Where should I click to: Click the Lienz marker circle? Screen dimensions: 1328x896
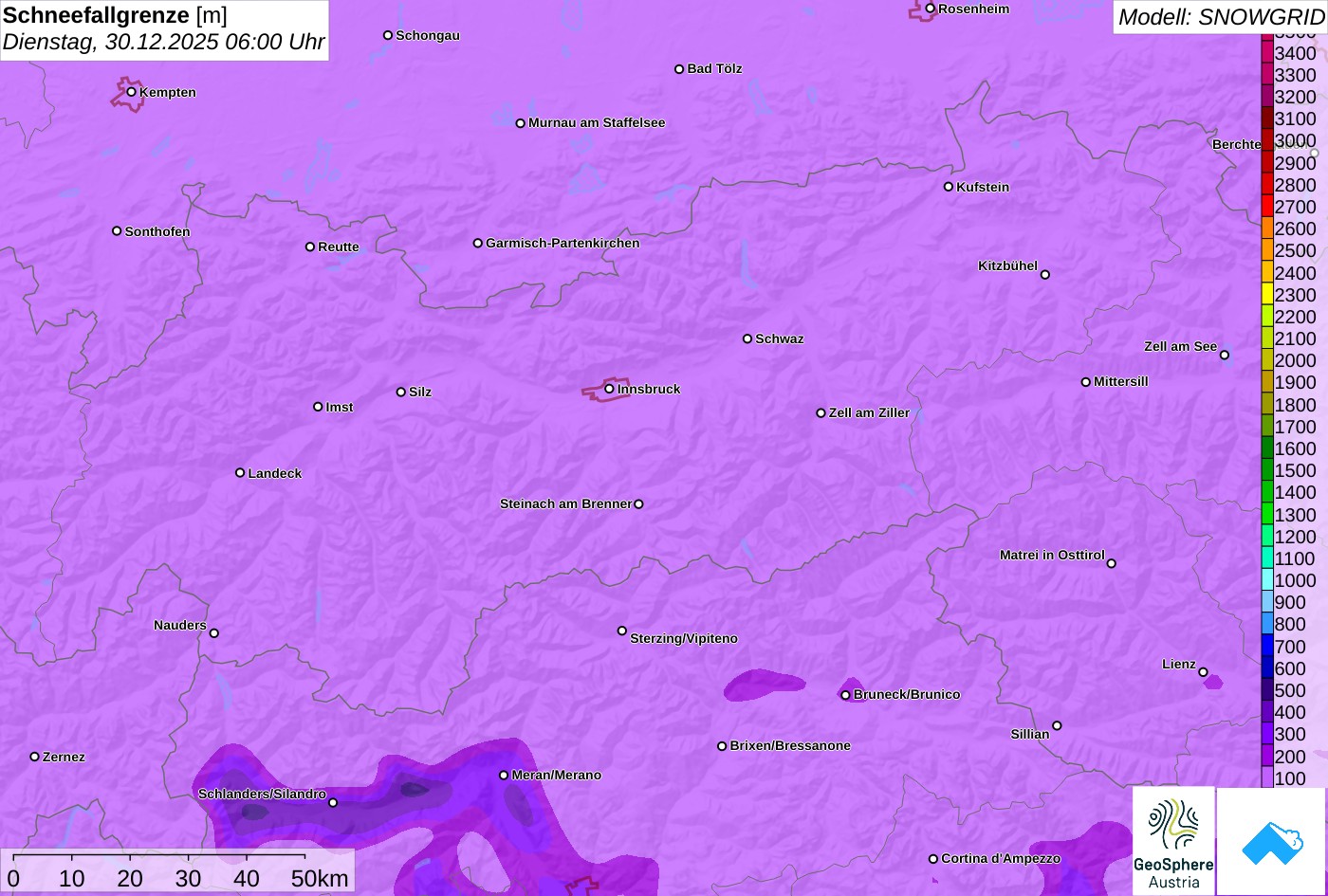[x=1203, y=672]
